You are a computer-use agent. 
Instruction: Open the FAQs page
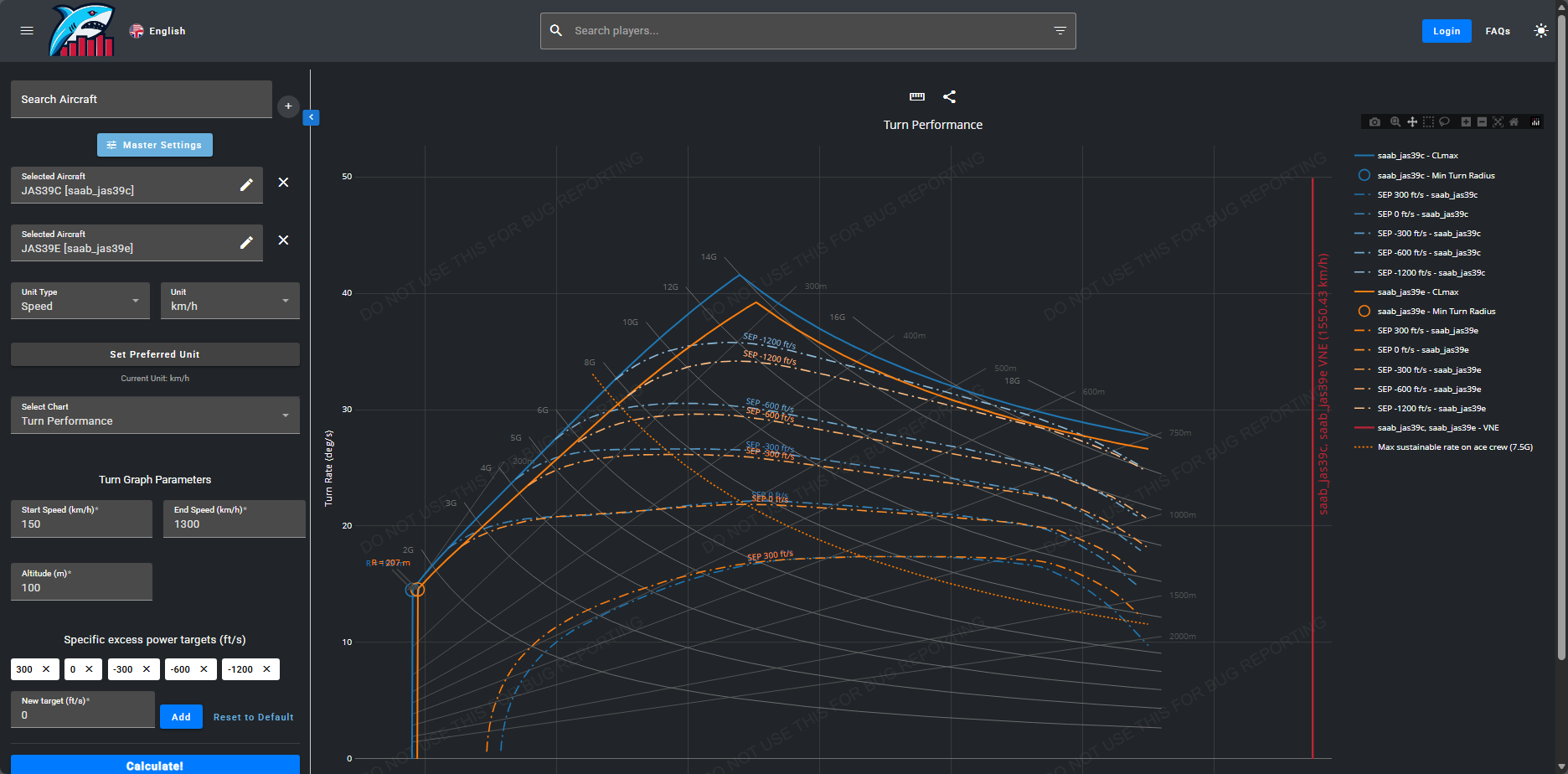coord(1498,31)
